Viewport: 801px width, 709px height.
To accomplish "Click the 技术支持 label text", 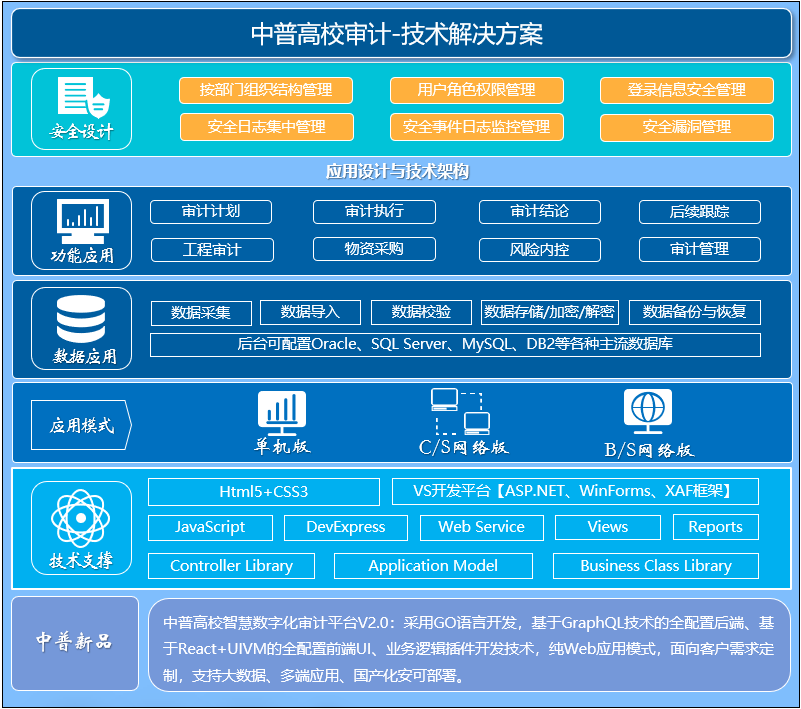I will point(81,560).
